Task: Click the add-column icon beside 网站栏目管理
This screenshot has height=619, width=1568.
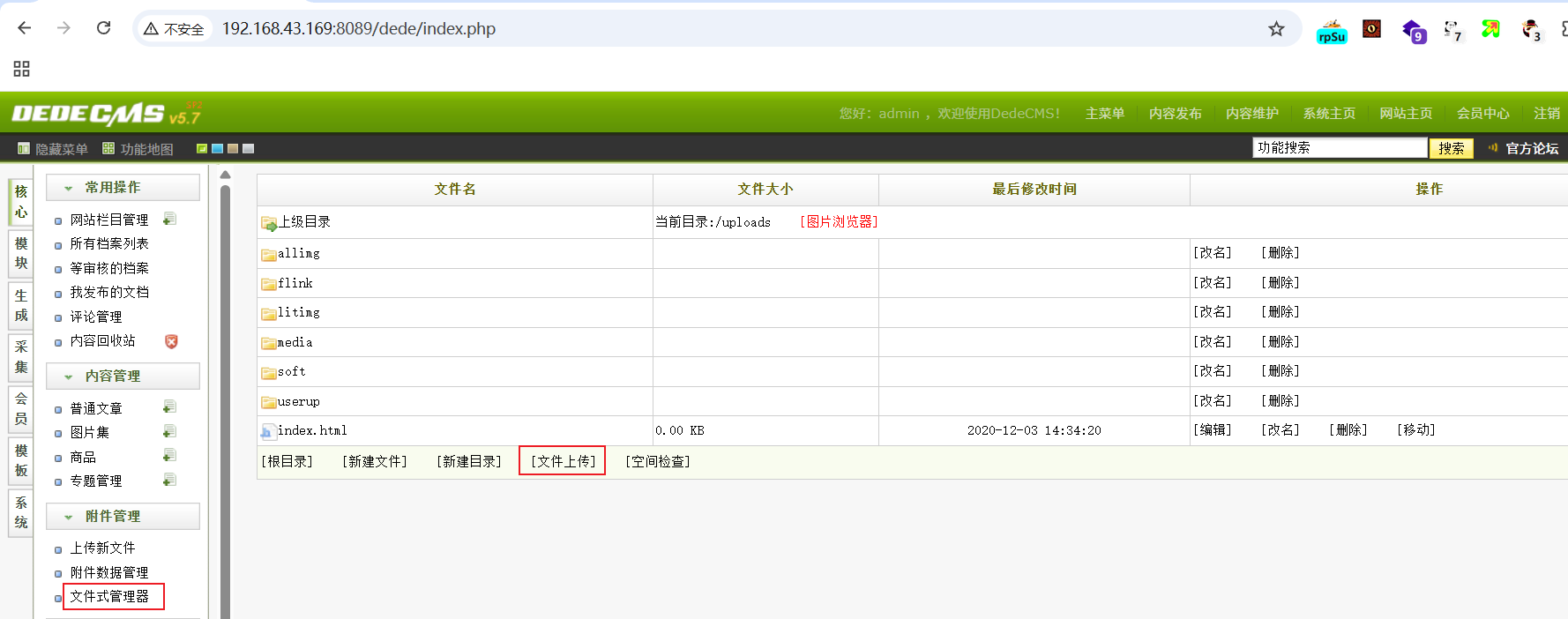Action: pyautogui.click(x=169, y=219)
